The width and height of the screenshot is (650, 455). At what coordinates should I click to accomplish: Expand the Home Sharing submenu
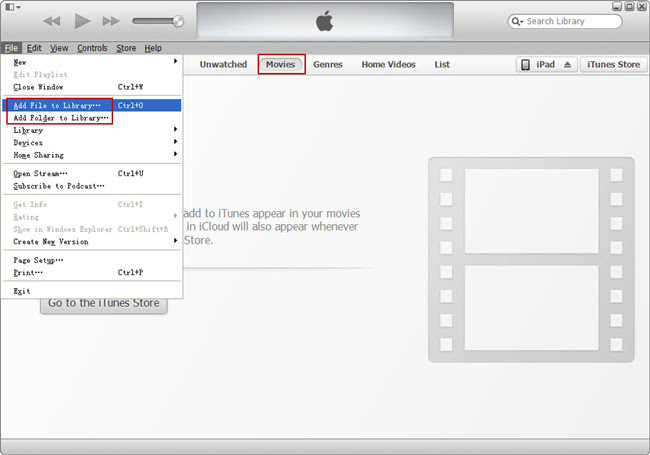pyautogui.click(x=92, y=155)
